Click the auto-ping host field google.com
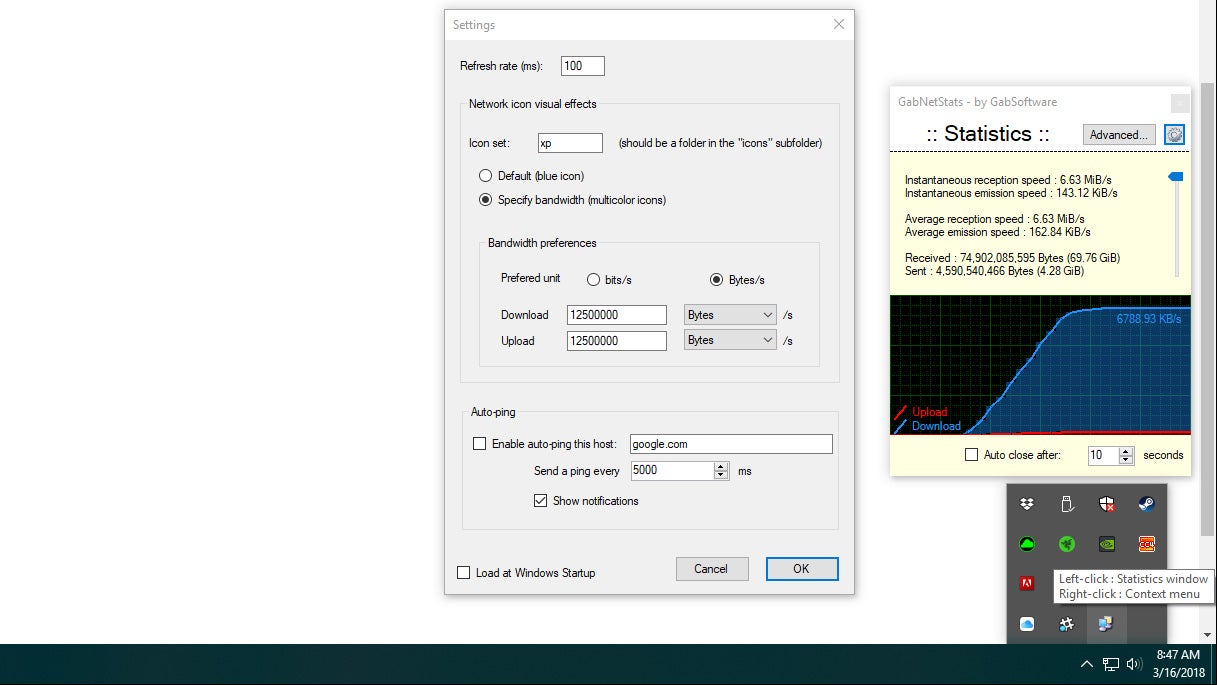1217x685 pixels. pyautogui.click(x=731, y=444)
